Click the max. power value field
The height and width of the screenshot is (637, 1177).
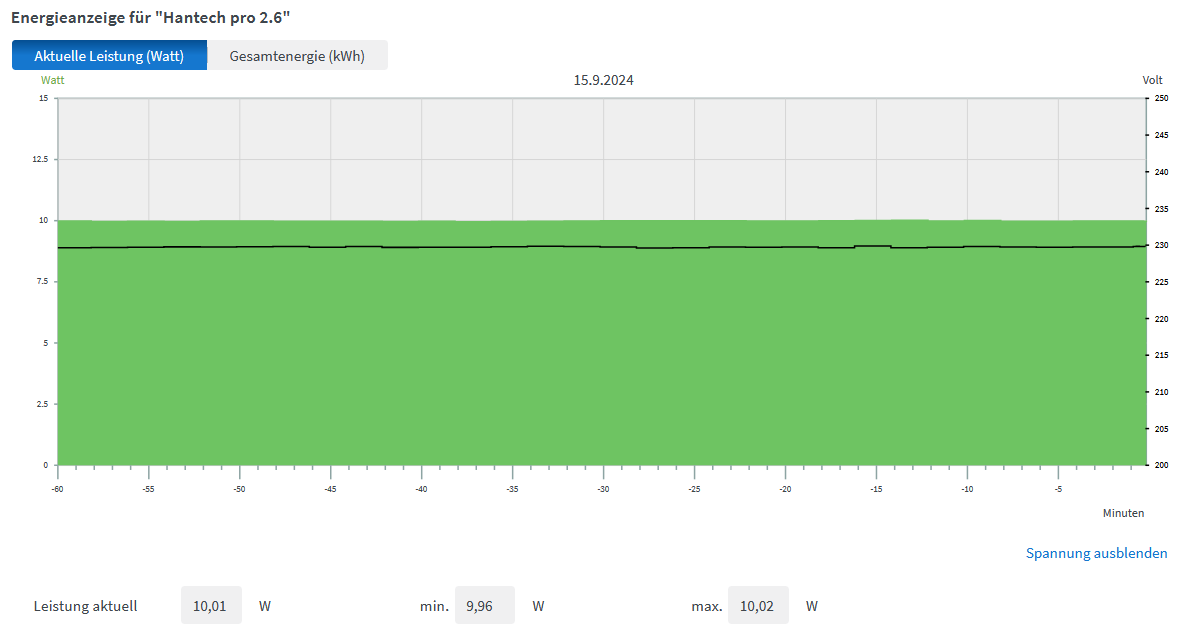pyautogui.click(x=758, y=606)
